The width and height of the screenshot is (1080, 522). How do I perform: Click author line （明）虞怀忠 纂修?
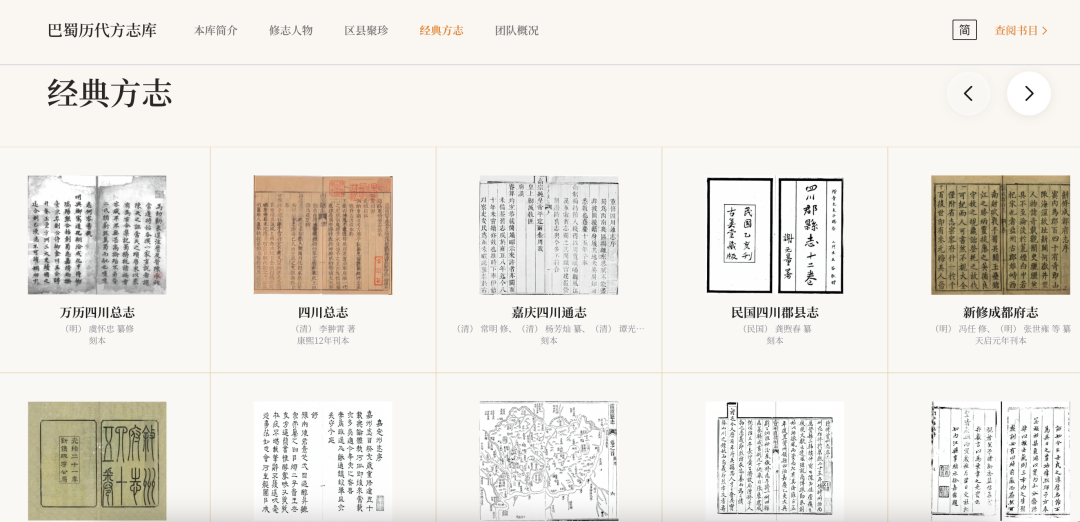point(97,329)
